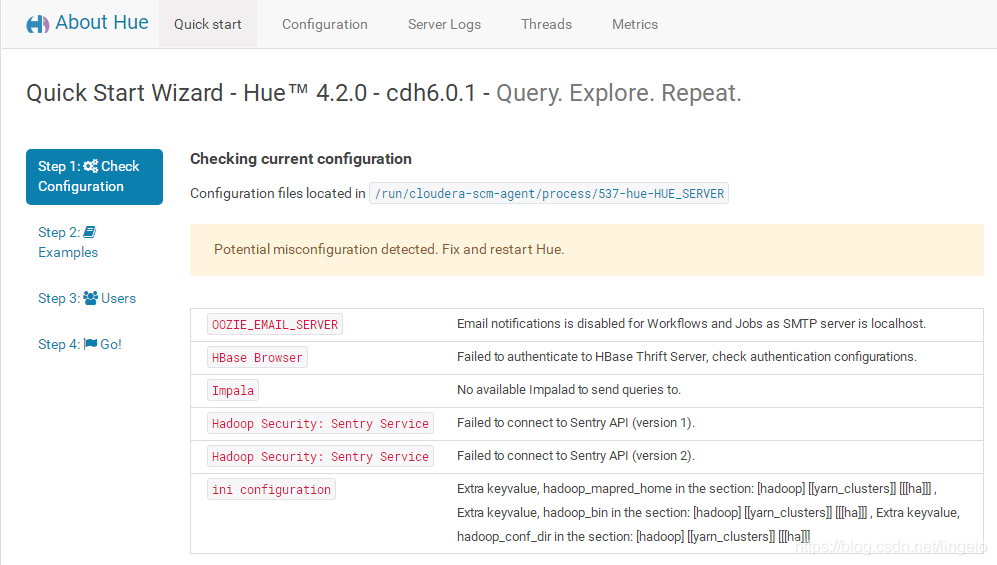Click the gears icon in Step 1
Image resolution: width=997 pixels, height=565 pixels.
(91, 167)
